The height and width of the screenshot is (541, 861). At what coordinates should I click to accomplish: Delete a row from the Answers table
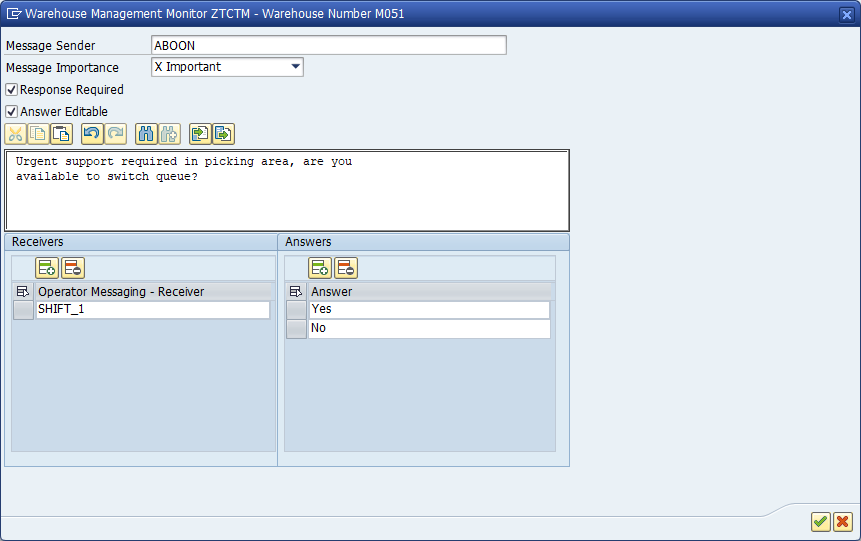[x=346, y=268]
